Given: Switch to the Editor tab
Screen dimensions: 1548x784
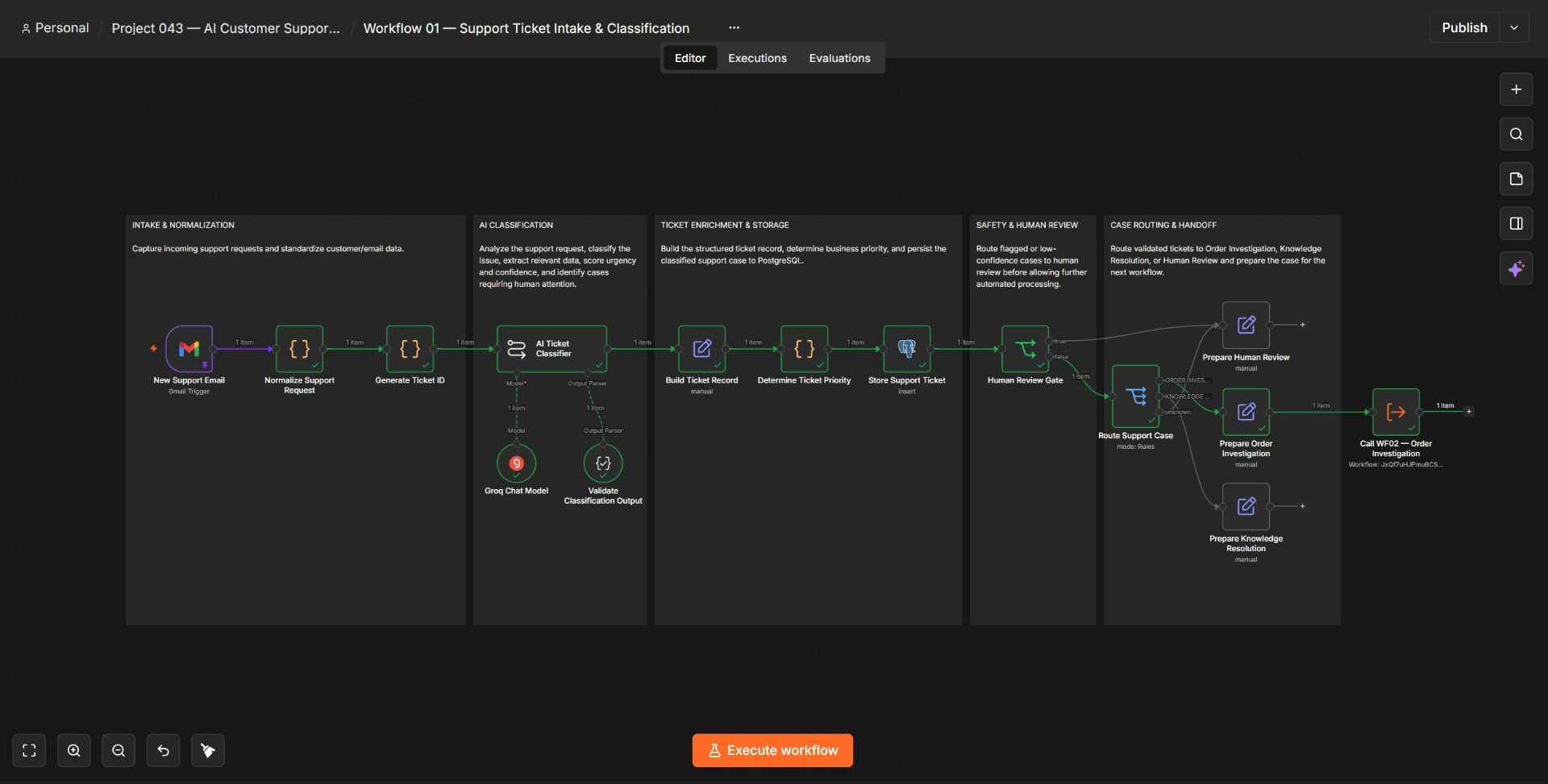Looking at the screenshot, I should [x=690, y=58].
